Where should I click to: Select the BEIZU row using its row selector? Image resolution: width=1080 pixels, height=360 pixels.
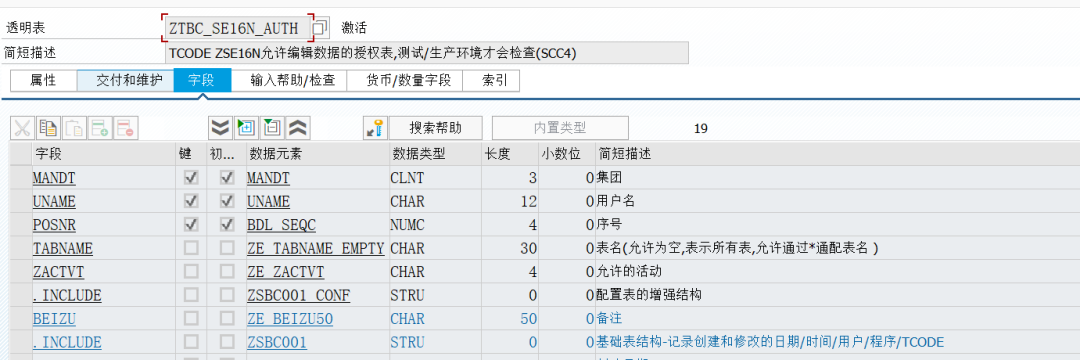[x=21, y=318]
